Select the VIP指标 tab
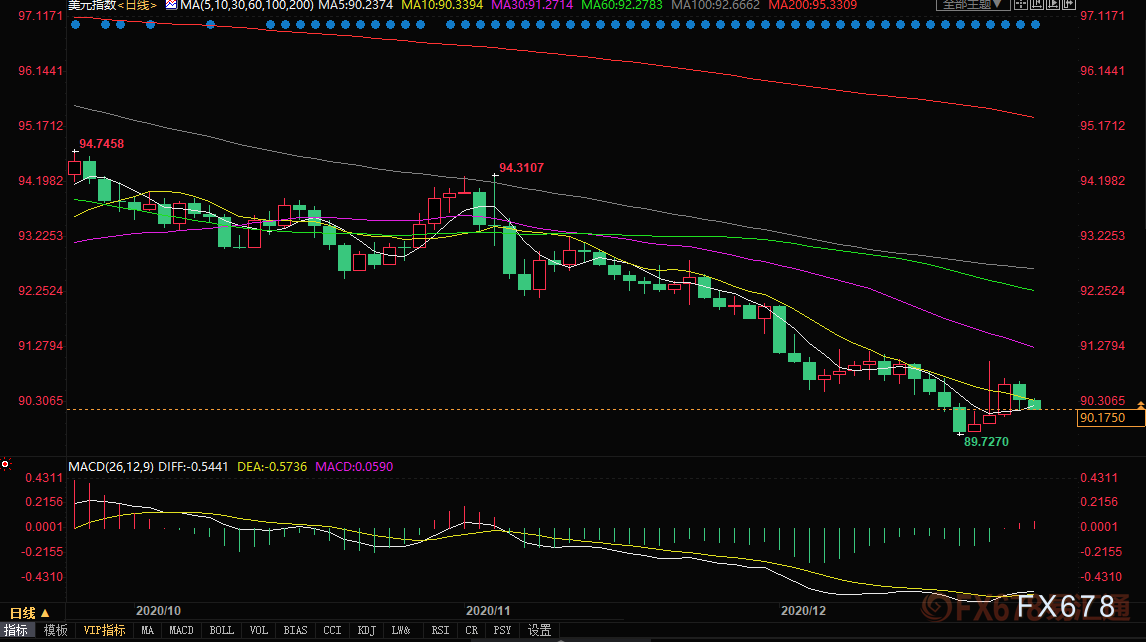The width and height of the screenshot is (1146, 642). point(104,630)
